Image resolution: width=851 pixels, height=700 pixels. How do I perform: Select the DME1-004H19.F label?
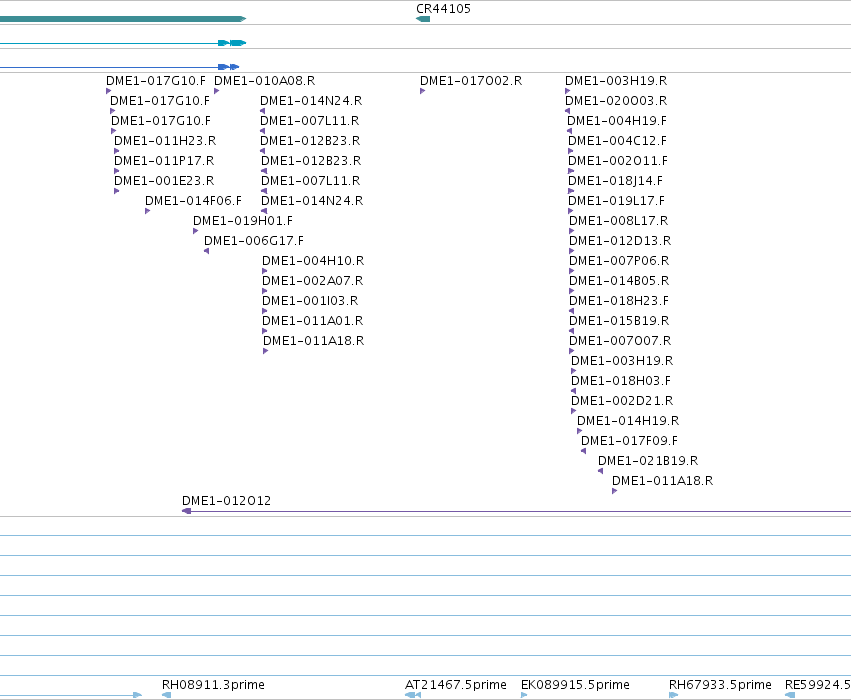[617, 121]
